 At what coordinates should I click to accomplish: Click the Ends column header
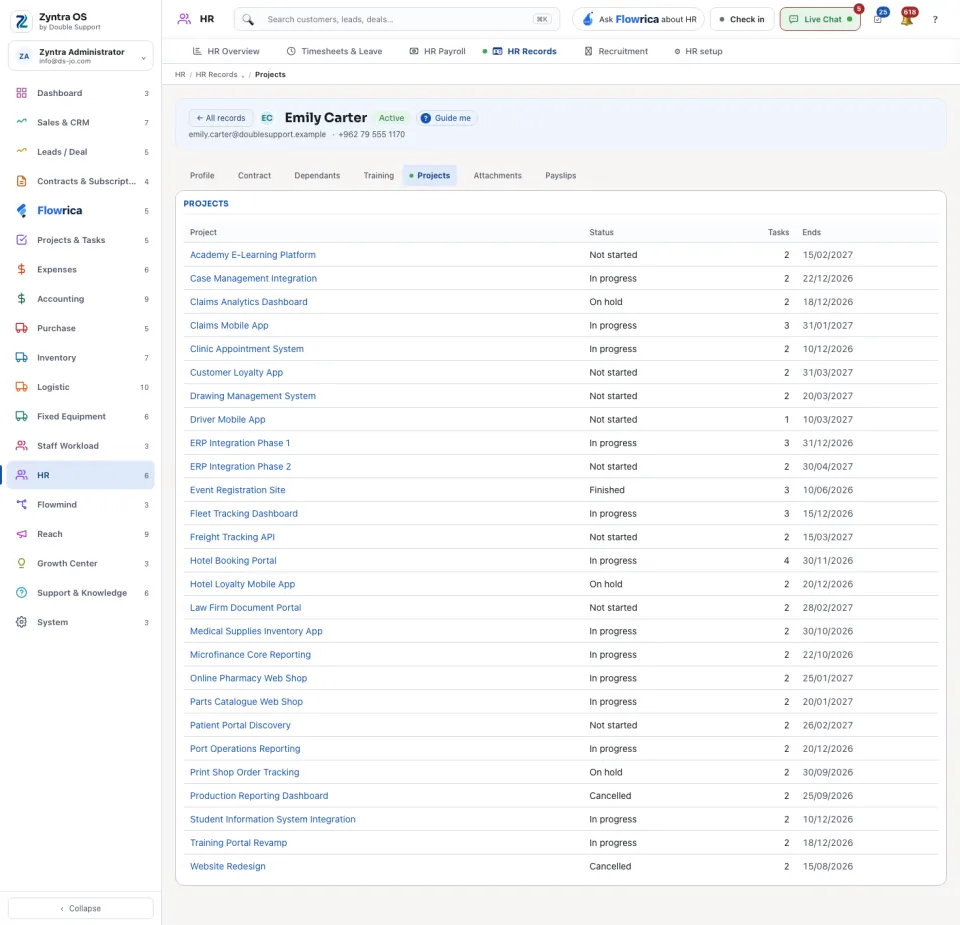click(811, 233)
